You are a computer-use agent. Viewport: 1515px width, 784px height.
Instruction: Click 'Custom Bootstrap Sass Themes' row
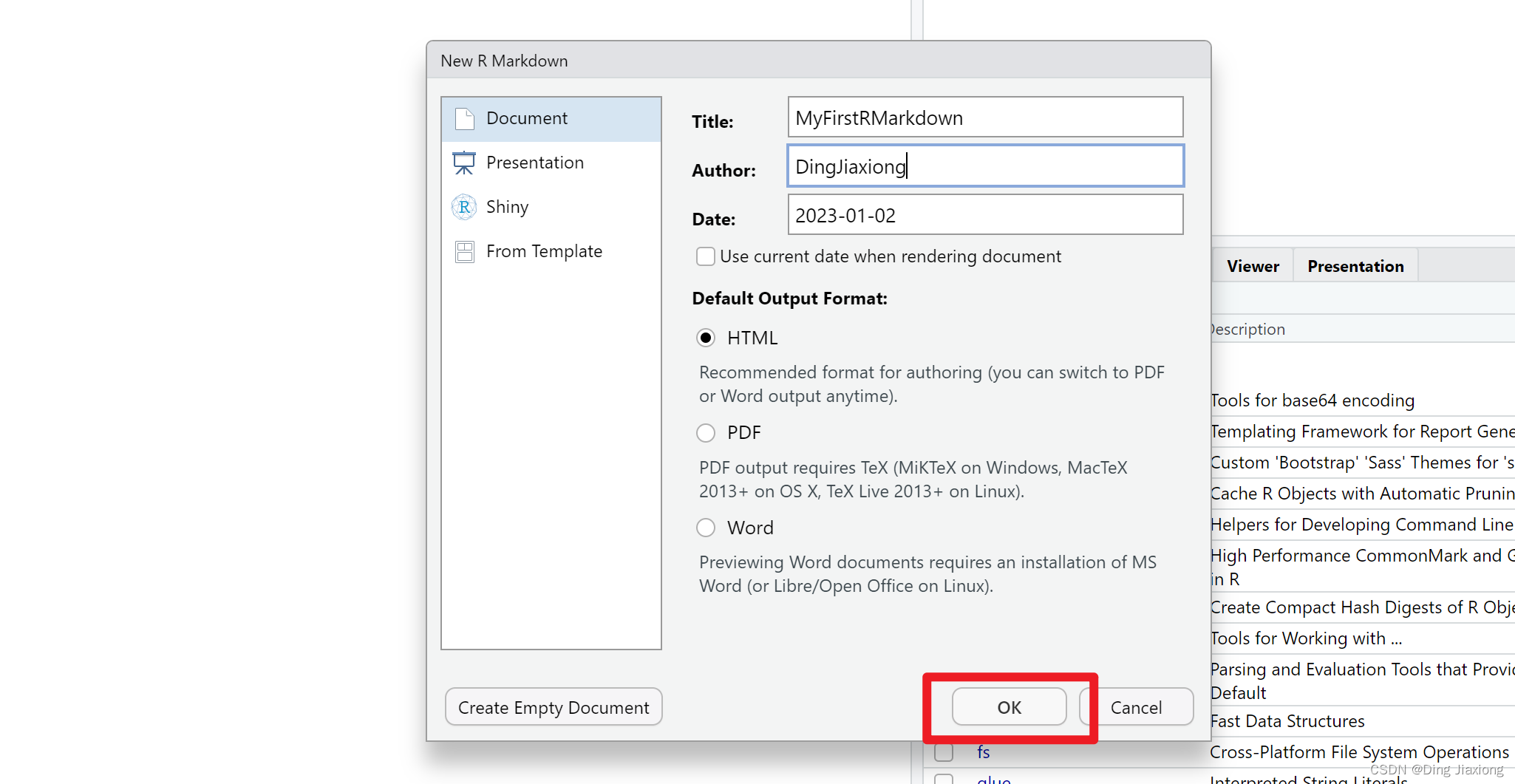(1363, 463)
